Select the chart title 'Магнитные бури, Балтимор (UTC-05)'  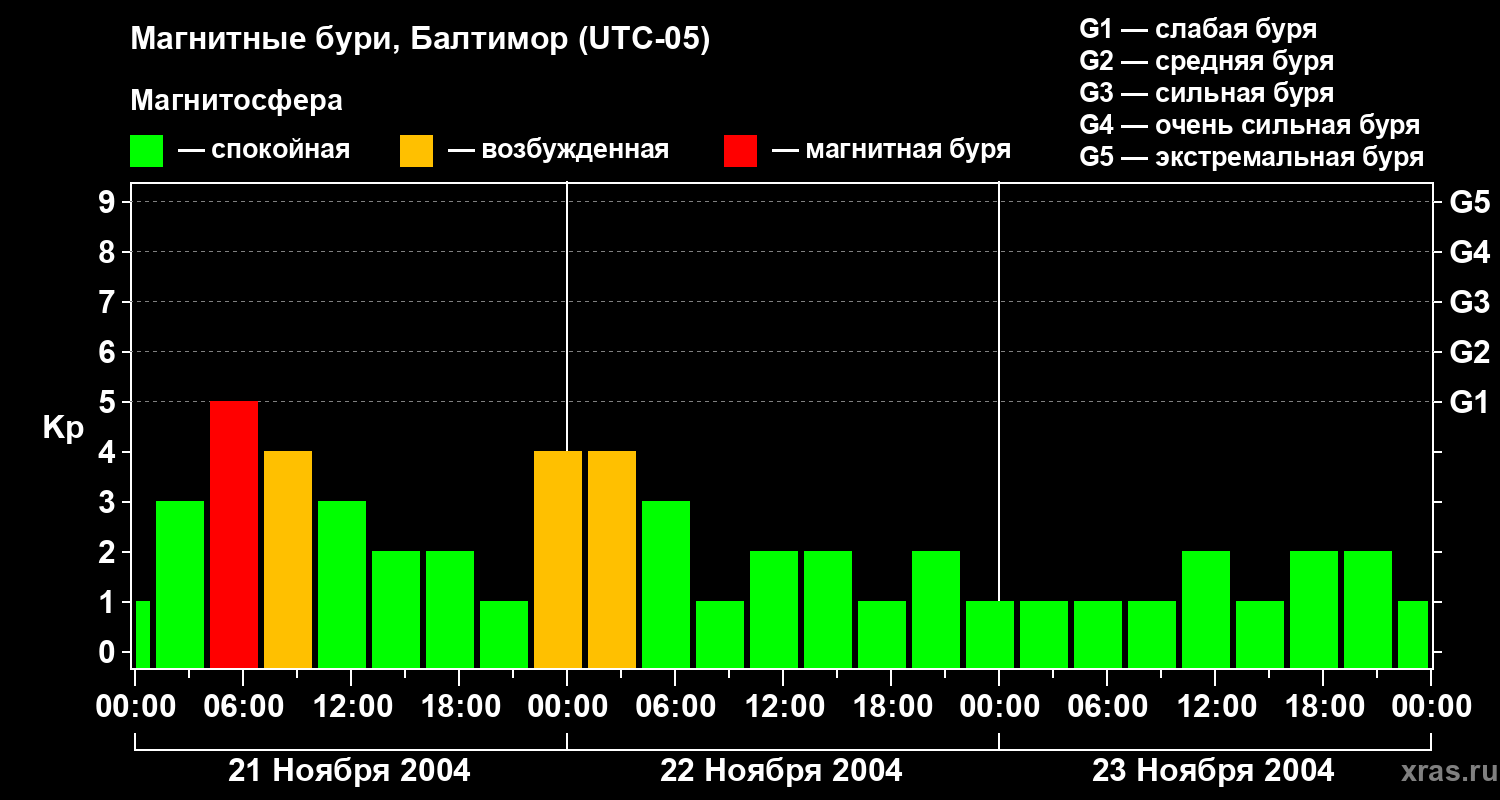point(420,40)
